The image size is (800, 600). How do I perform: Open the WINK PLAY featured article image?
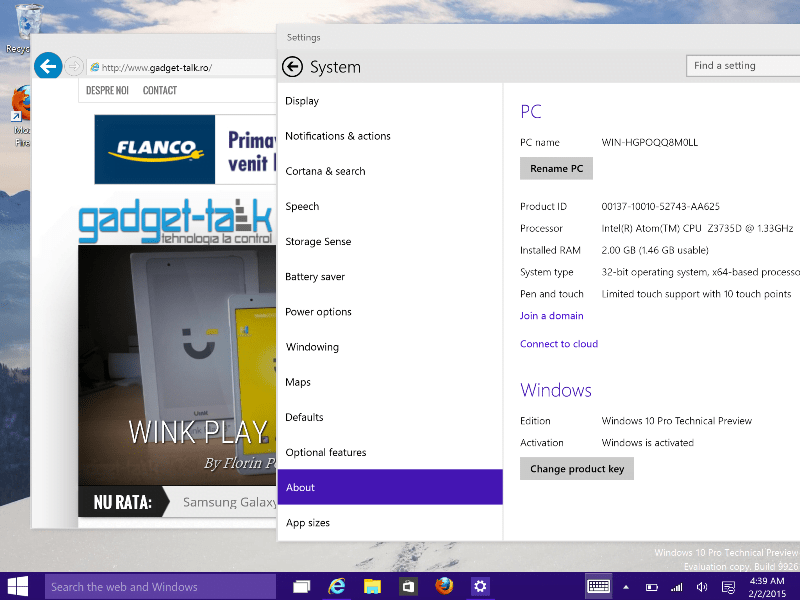click(177, 365)
